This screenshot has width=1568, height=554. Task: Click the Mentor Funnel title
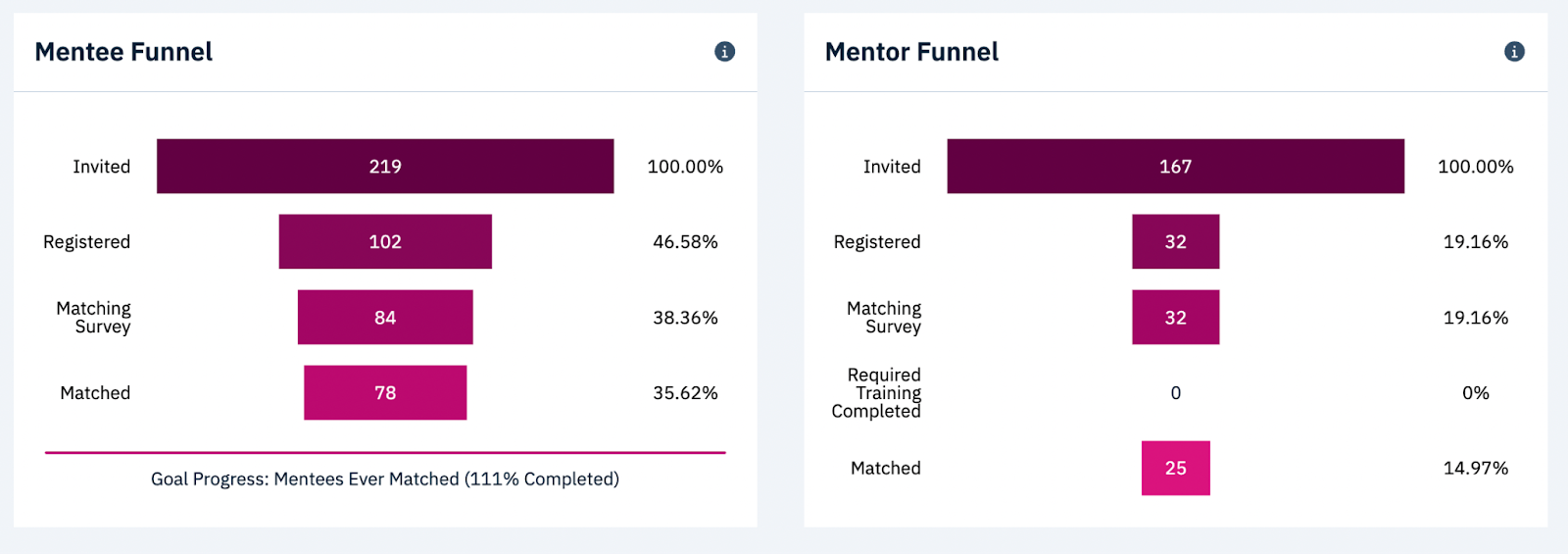tap(911, 52)
